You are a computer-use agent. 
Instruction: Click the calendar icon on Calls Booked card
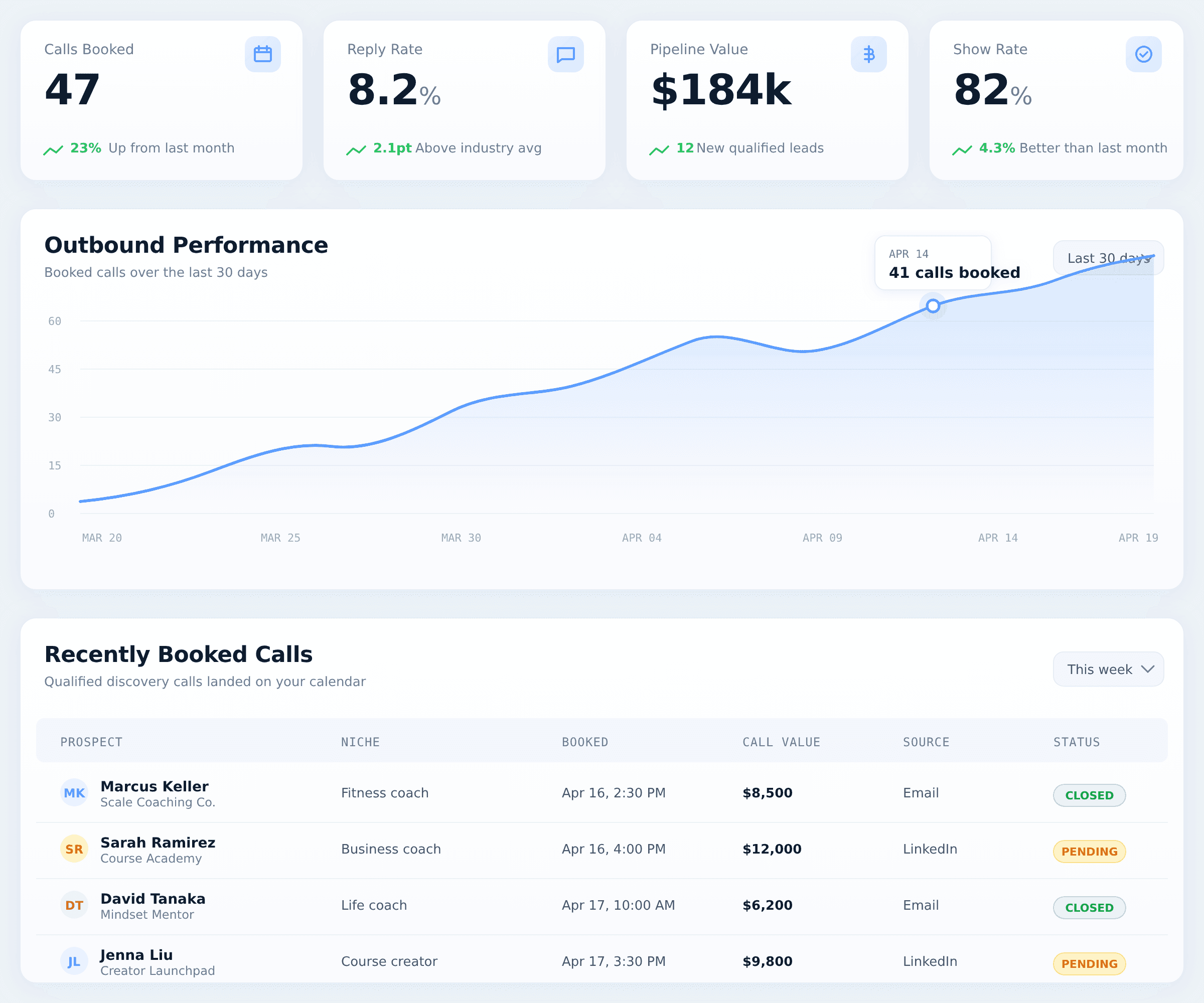(x=262, y=54)
